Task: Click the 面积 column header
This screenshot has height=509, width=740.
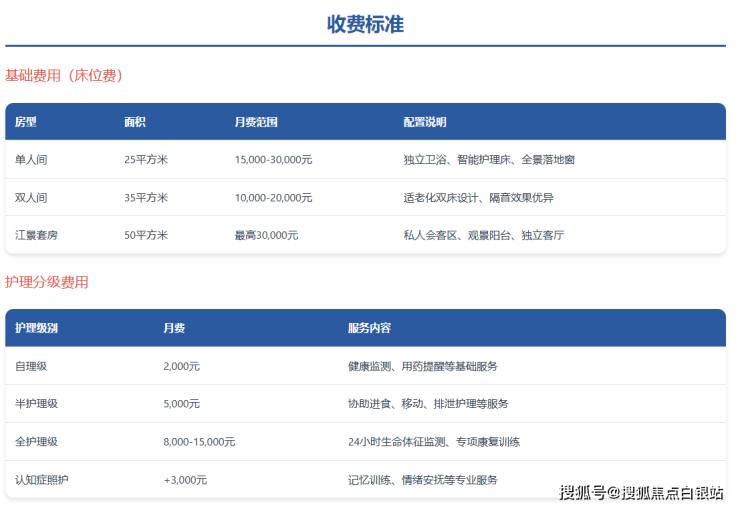Action: pos(135,122)
